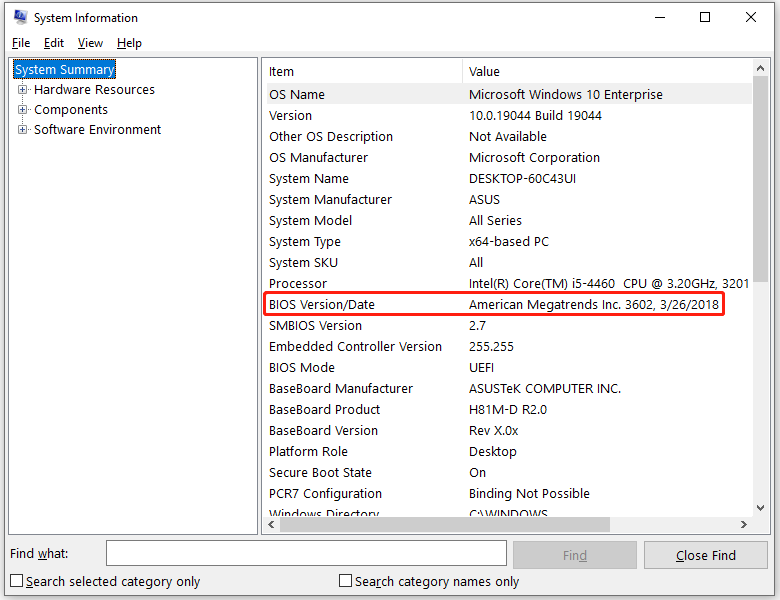Click the horizontal scrollbar thumb
Image resolution: width=780 pixels, height=600 pixels.
pos(445,524)
